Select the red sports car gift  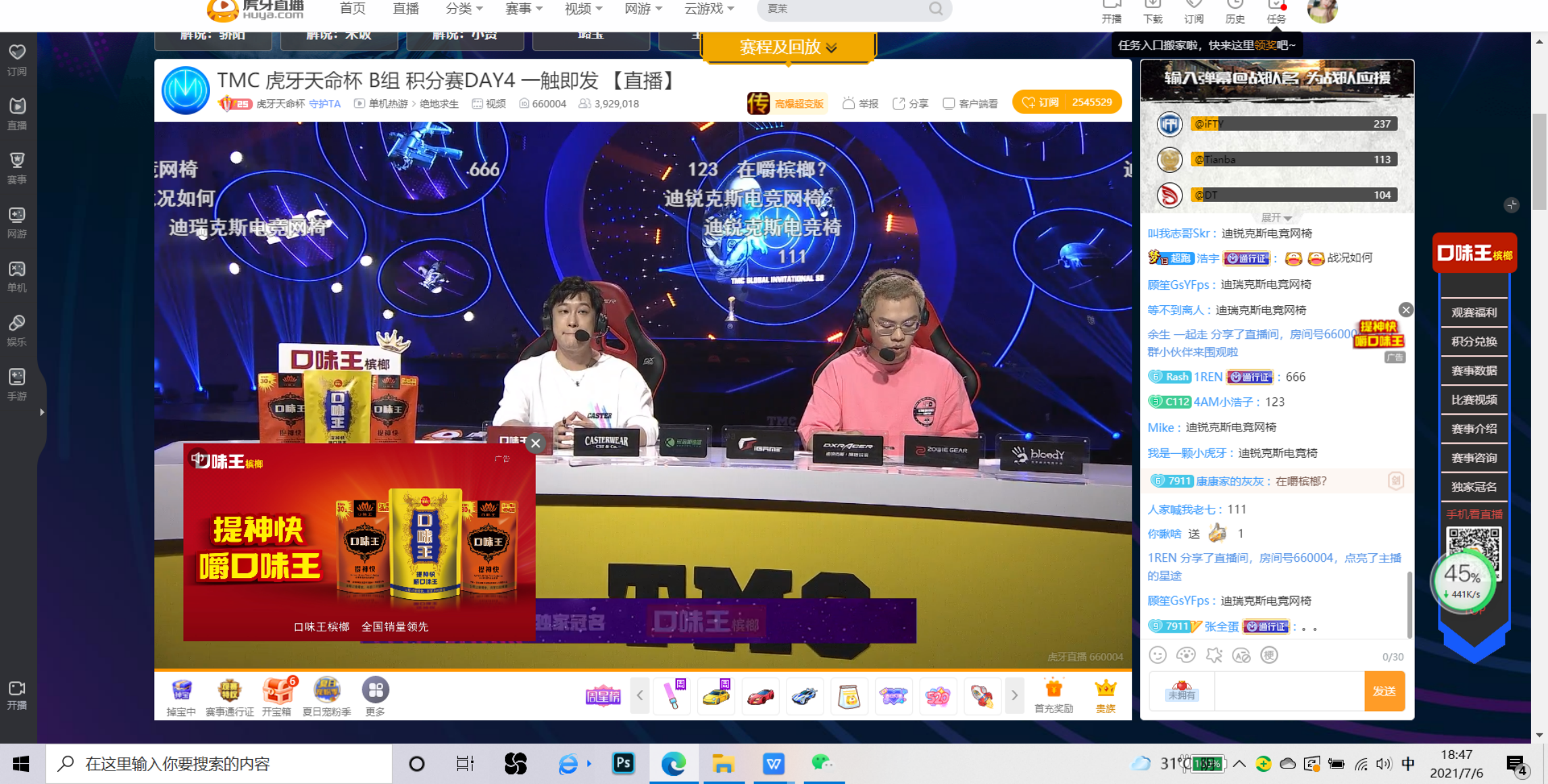[x=760, y=695]
